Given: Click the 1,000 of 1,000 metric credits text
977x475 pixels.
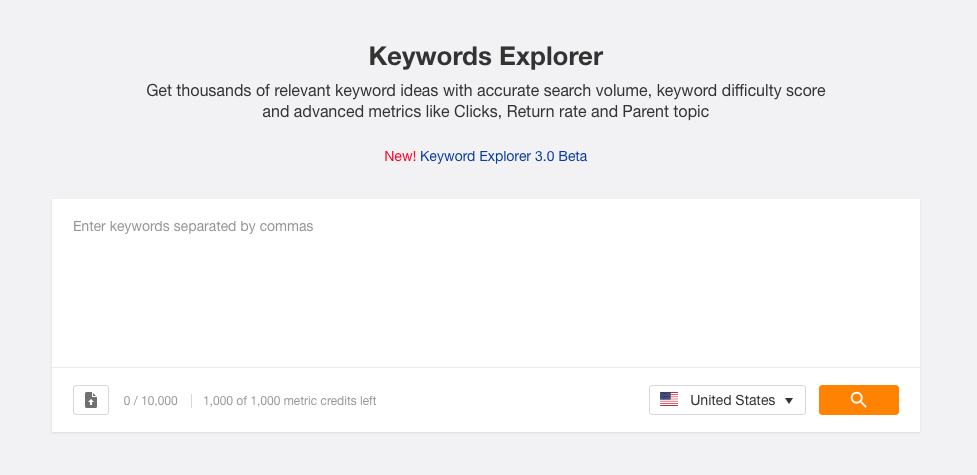Looking at the screenshot, I should pos(290,401).
